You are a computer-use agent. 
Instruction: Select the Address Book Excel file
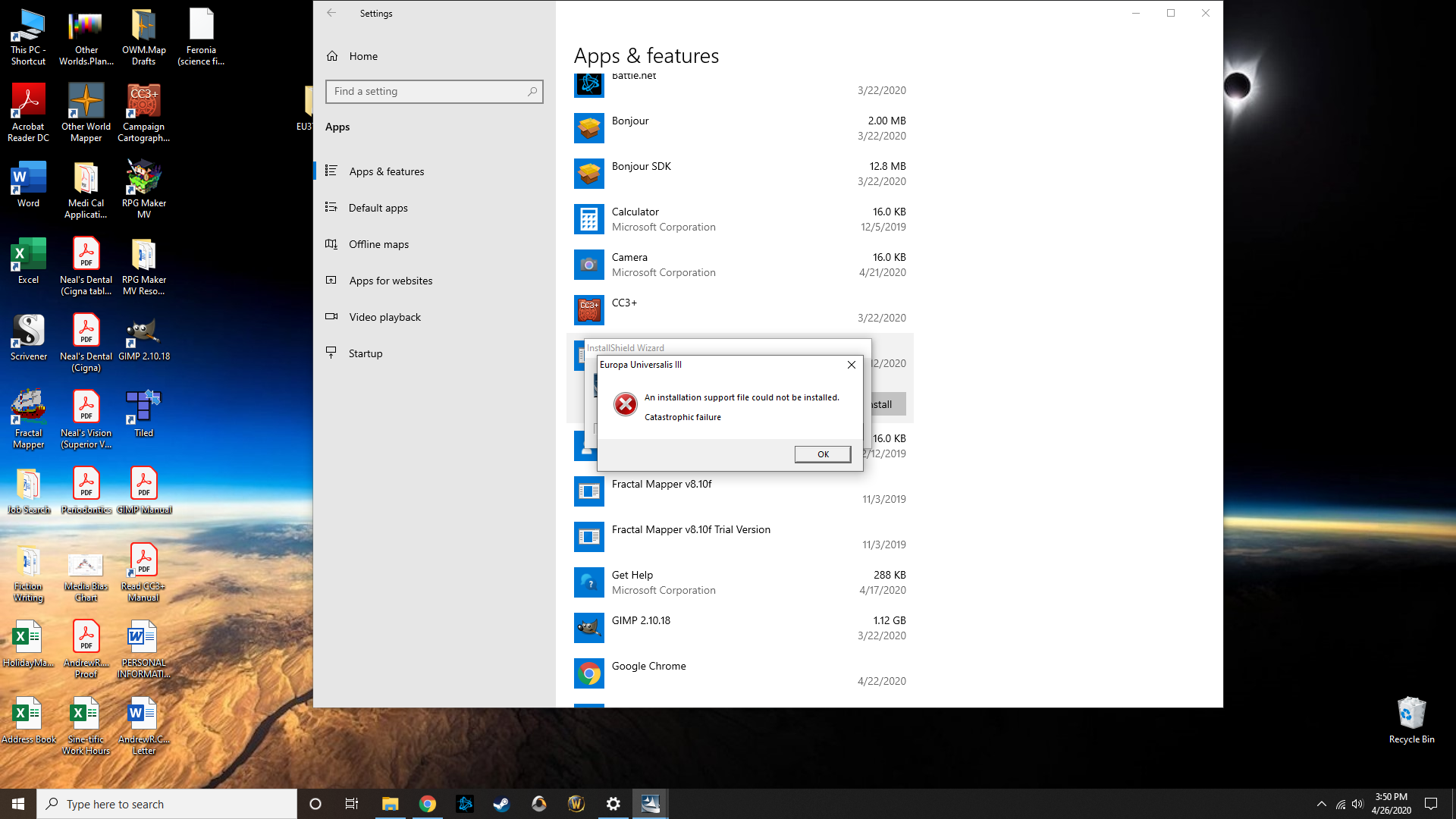(28, 720)
